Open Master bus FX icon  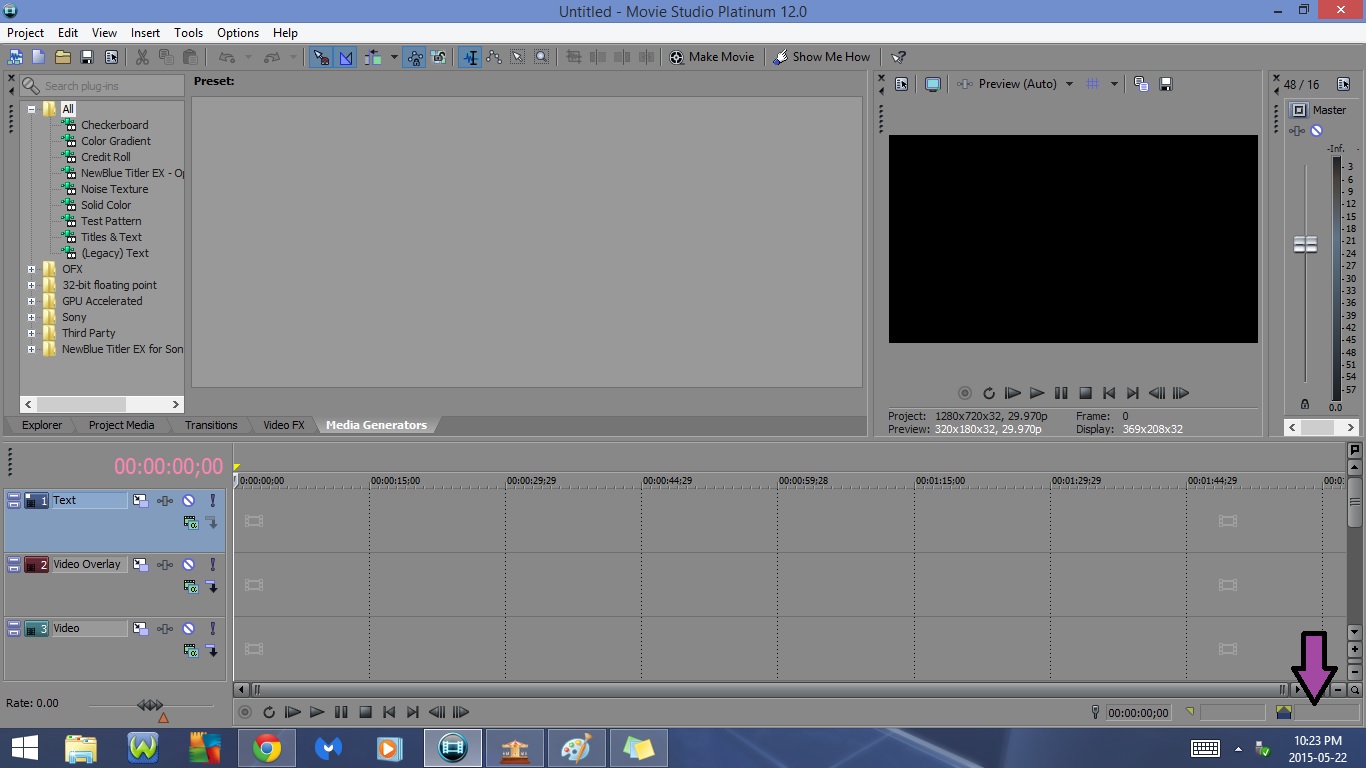(x=1298, y=131)
